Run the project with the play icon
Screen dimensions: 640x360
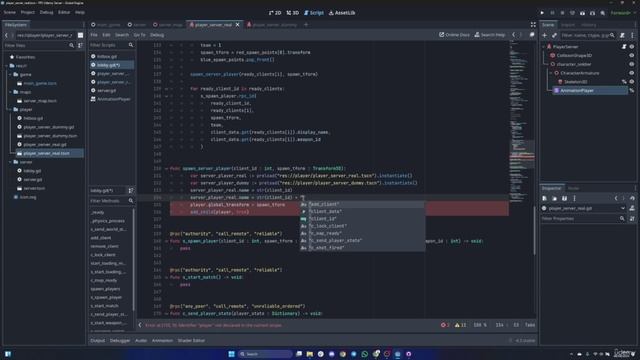pos(542,13)
